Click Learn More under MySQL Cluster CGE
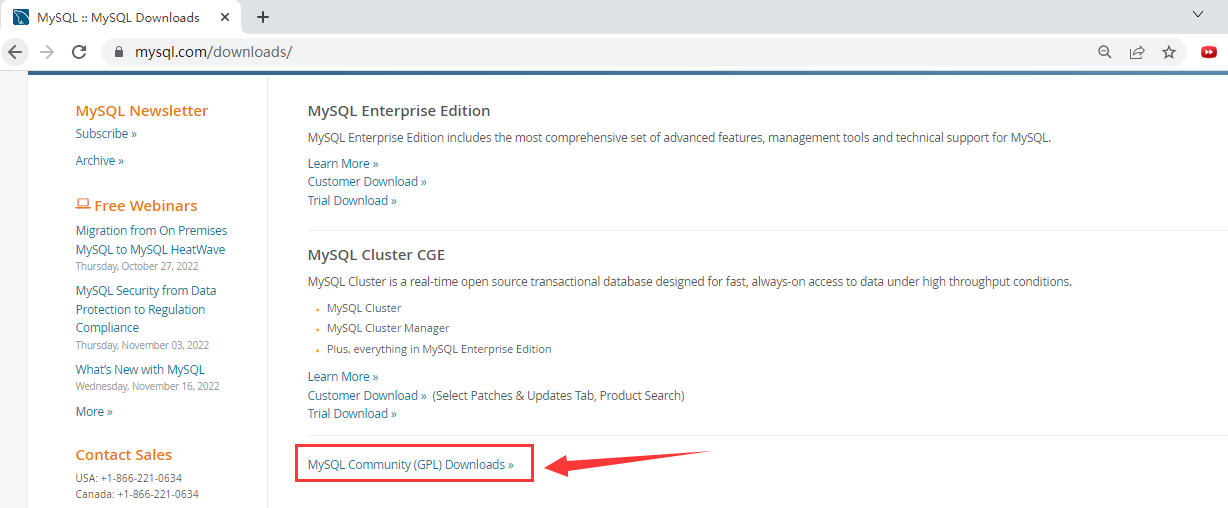Viewport: 1228px width, 508px height. click(x=343, y=377)
